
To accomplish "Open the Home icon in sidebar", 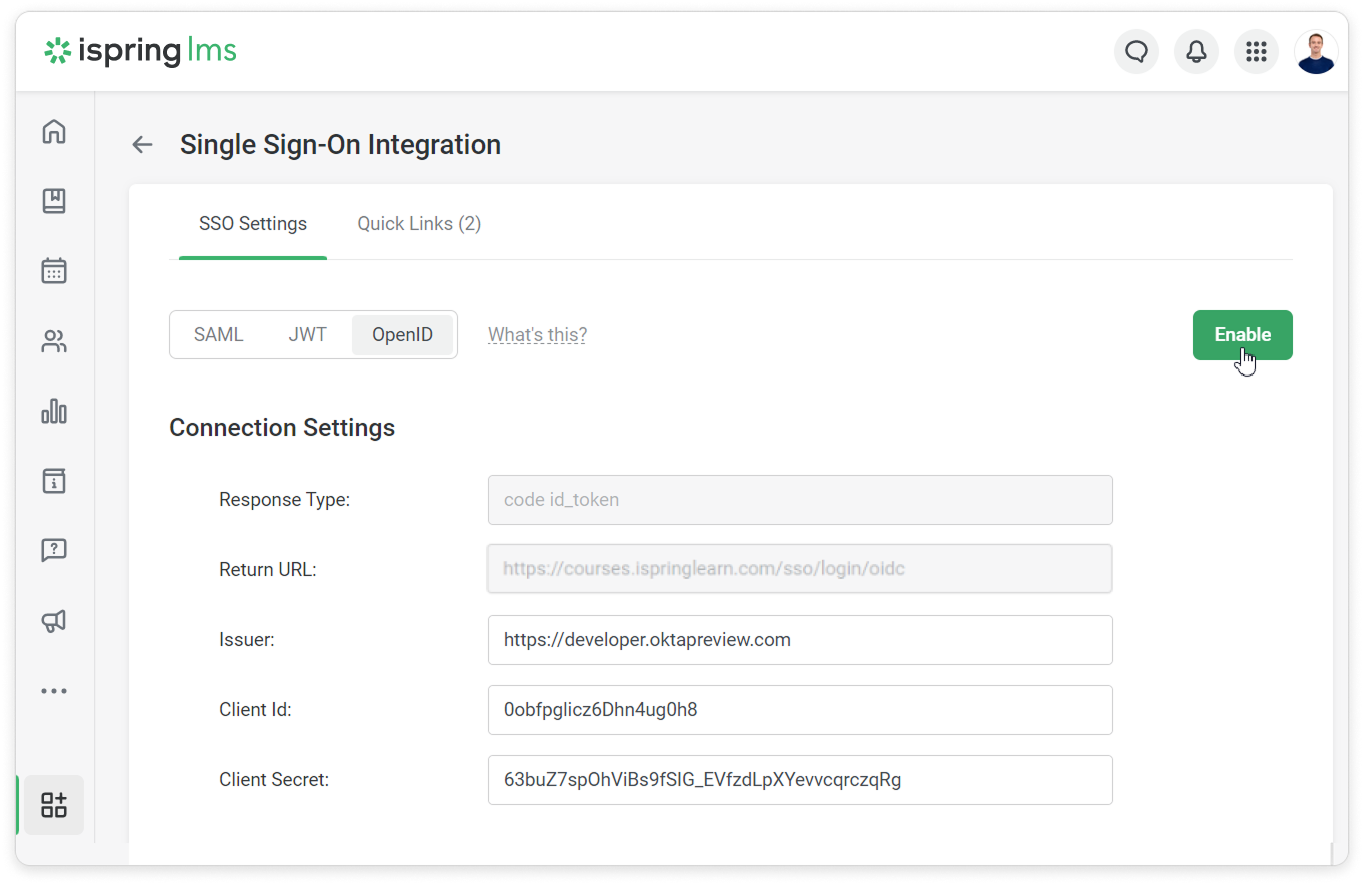I will coord(54,131).
